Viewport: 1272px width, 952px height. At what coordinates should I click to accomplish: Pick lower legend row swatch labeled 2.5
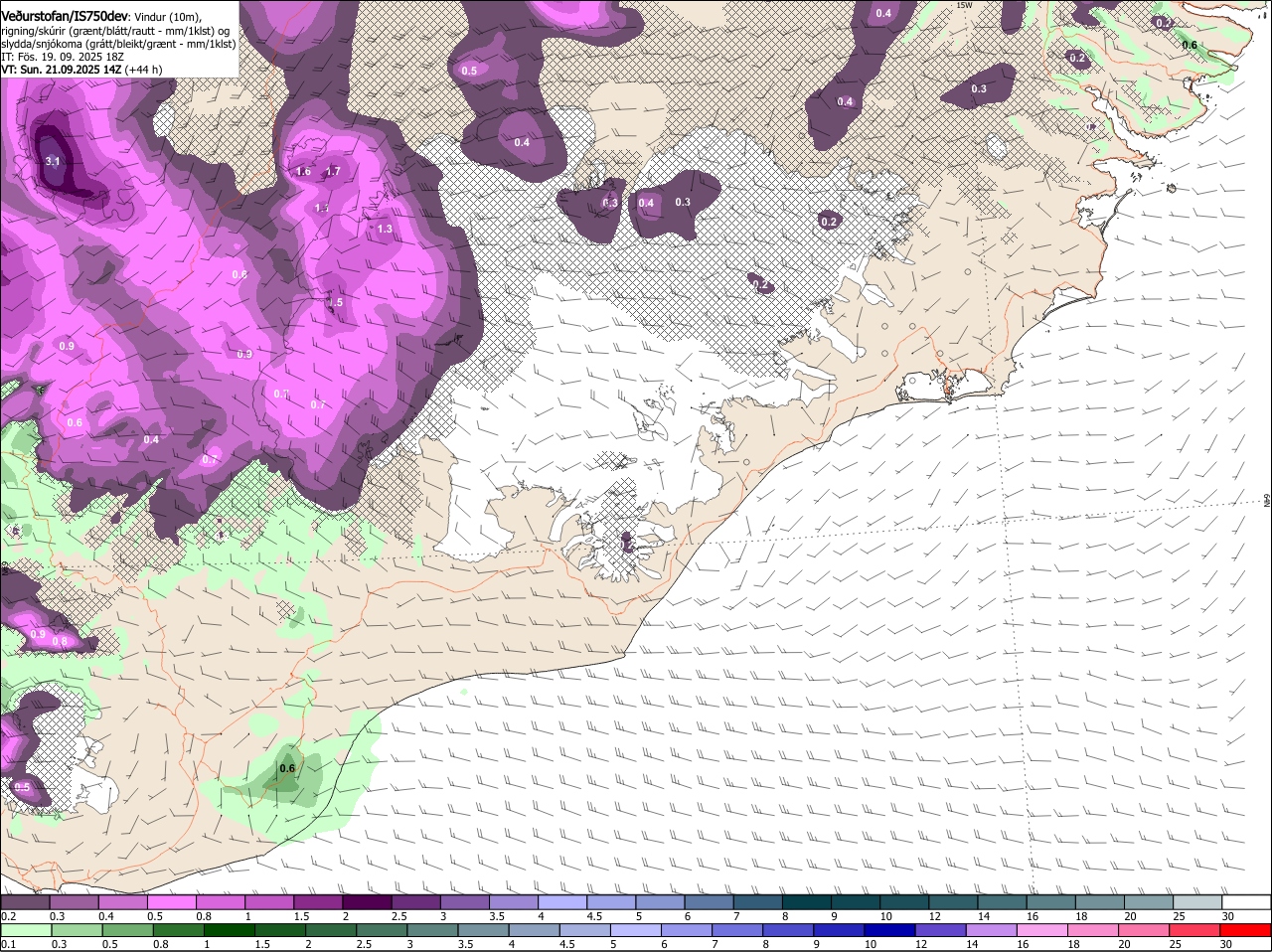(x=381, y=930)
